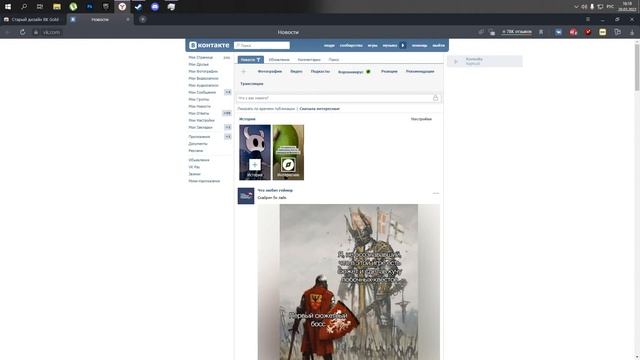Click the yellow extension icon
Image resolution: width=640 pixels, height=360 pixels.
point(602,32)
